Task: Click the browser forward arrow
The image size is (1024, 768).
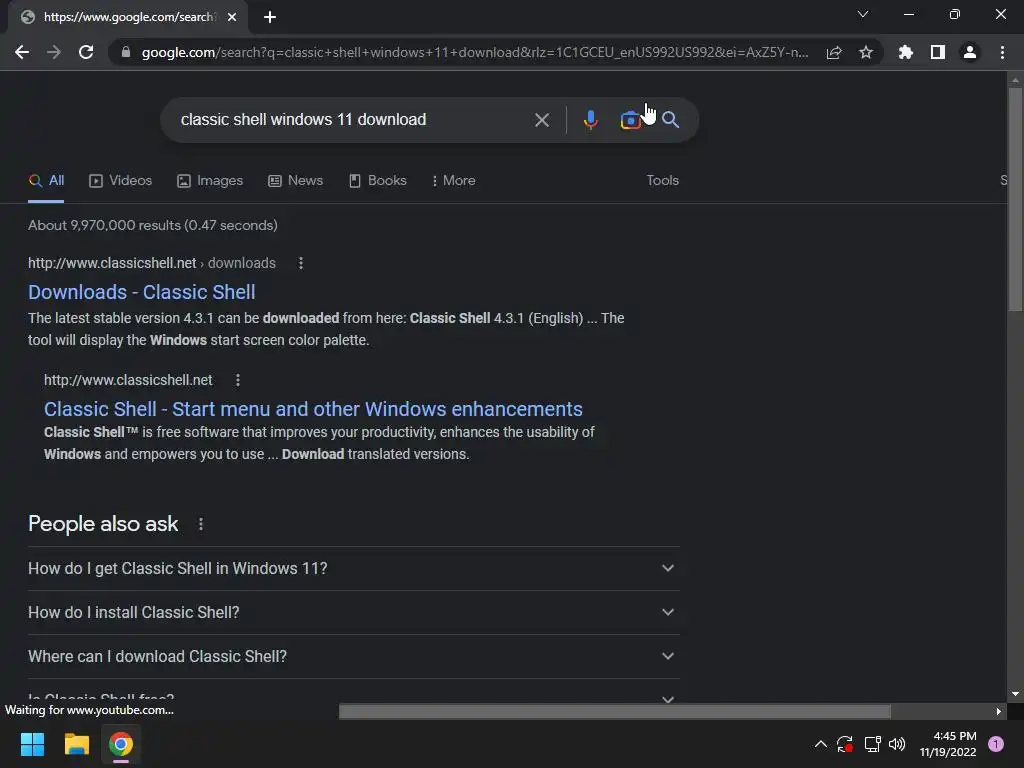Action: 54,52
